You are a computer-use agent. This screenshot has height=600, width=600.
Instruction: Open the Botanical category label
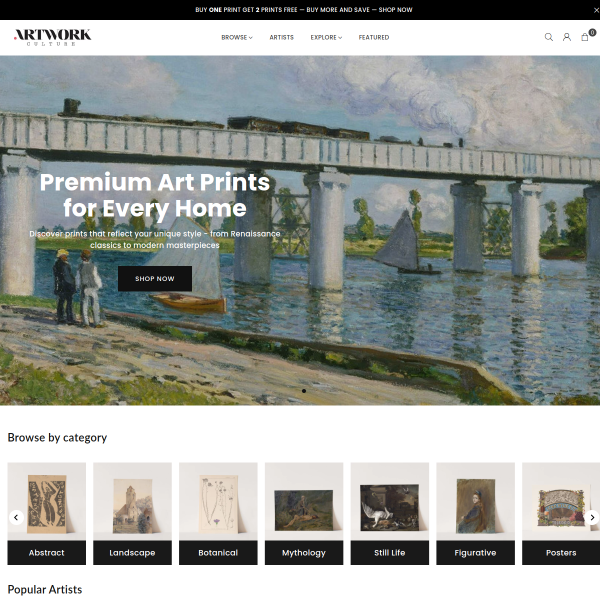(x=218, y=553)
